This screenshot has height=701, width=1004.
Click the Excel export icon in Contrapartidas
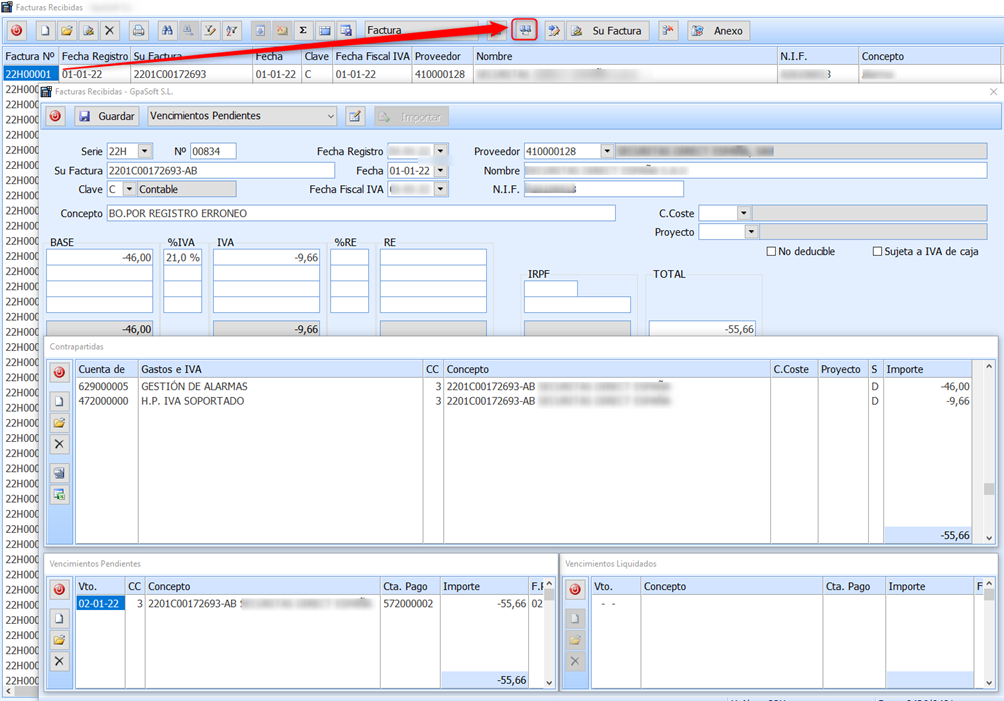tap(59, 495)
